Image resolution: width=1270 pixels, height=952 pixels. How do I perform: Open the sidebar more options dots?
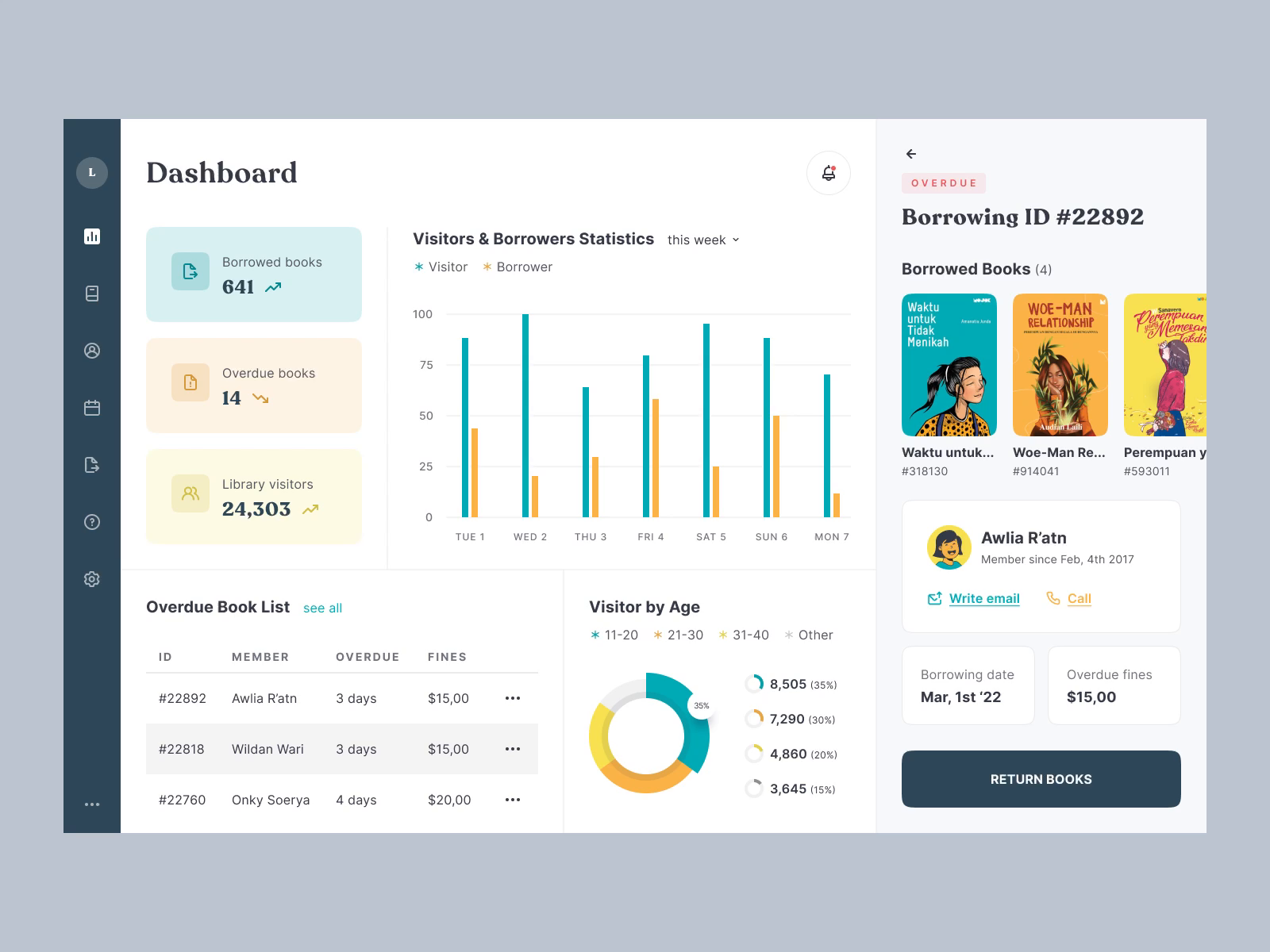coord(92,804)
